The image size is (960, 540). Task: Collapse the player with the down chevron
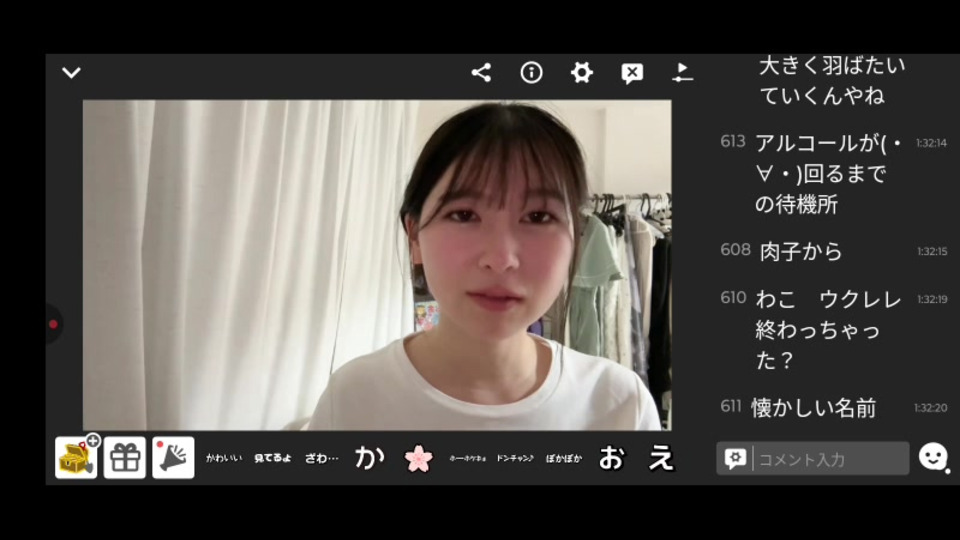tap(72, 73)
